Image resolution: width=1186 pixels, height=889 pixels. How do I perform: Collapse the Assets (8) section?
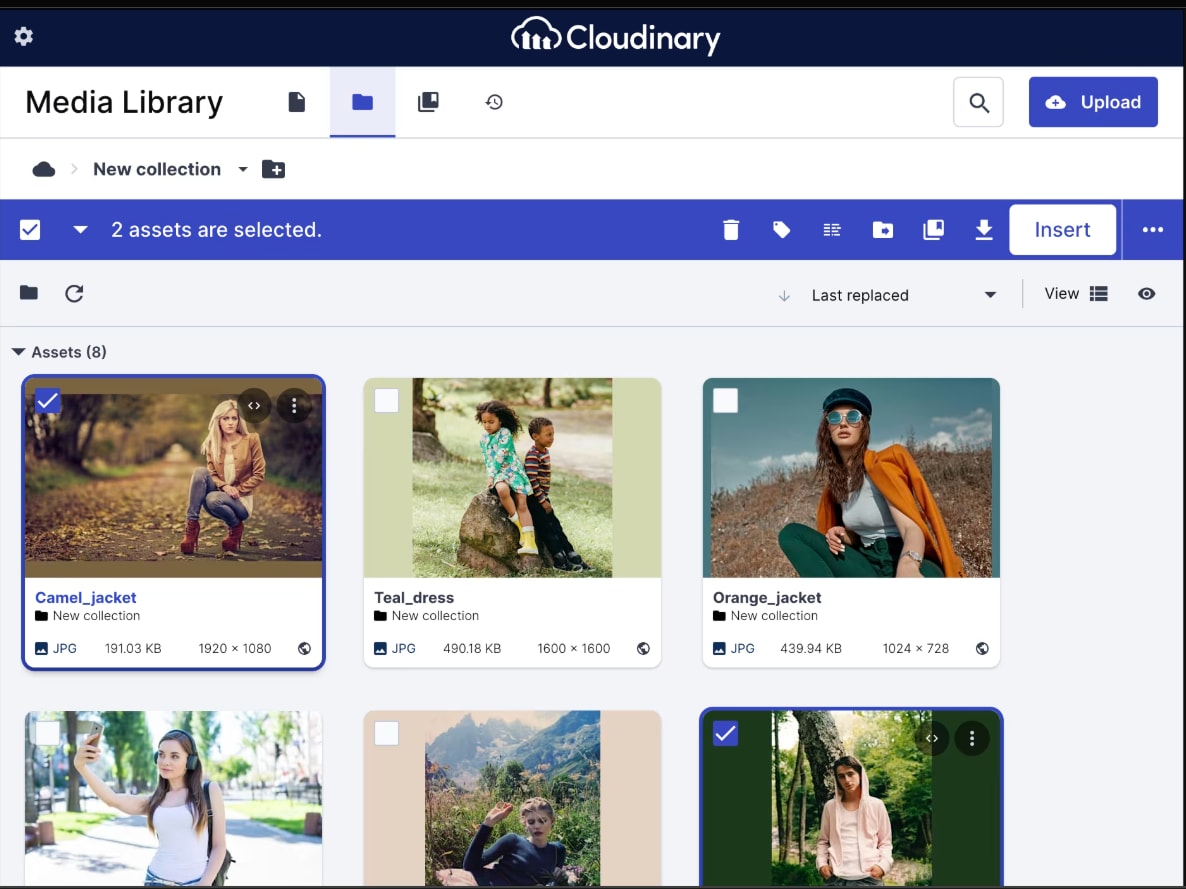[19, 352]
